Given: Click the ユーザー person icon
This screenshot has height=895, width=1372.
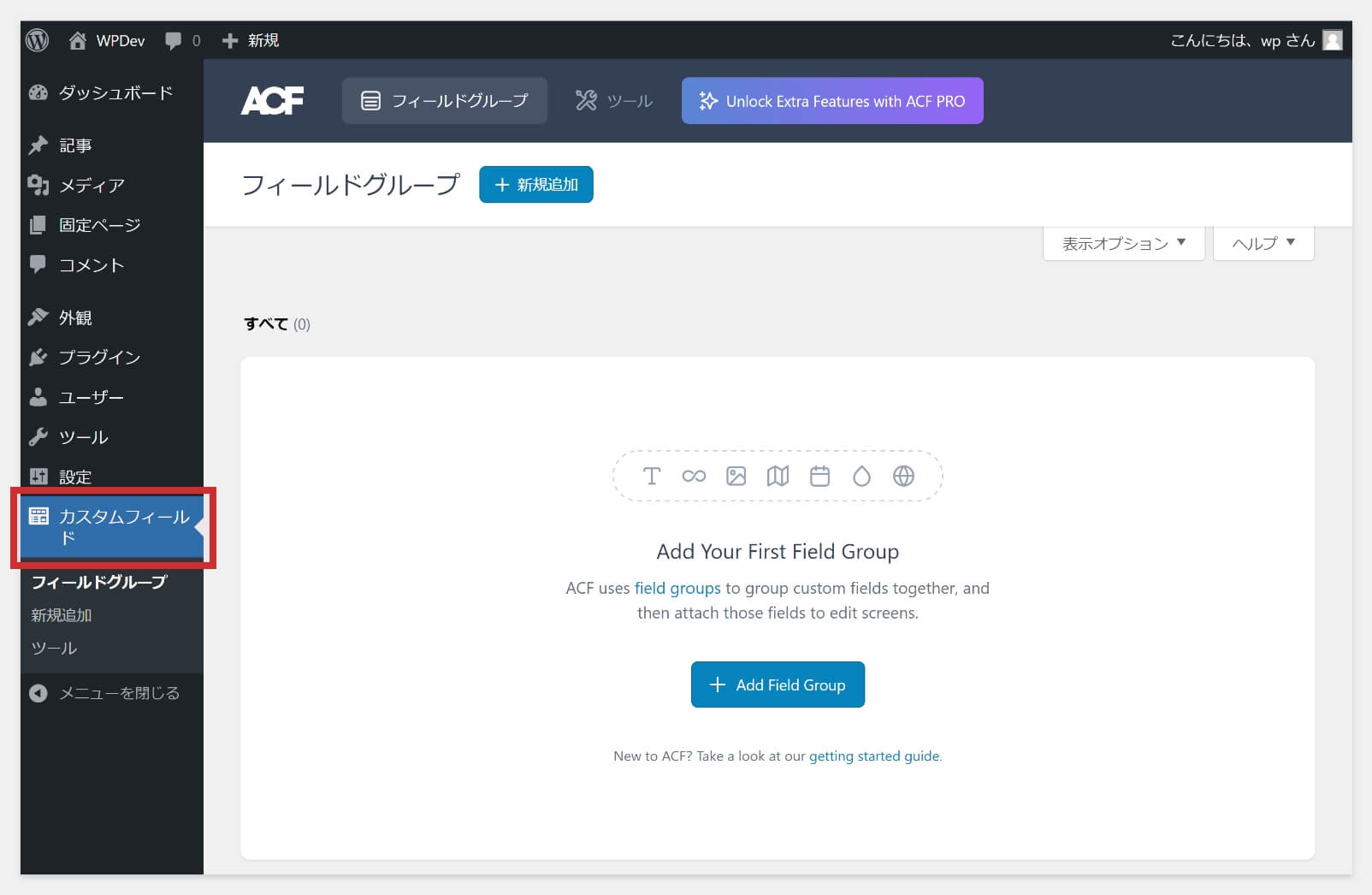Looking at the screenshot, I should pyautogui.click(x=38, y=397).
